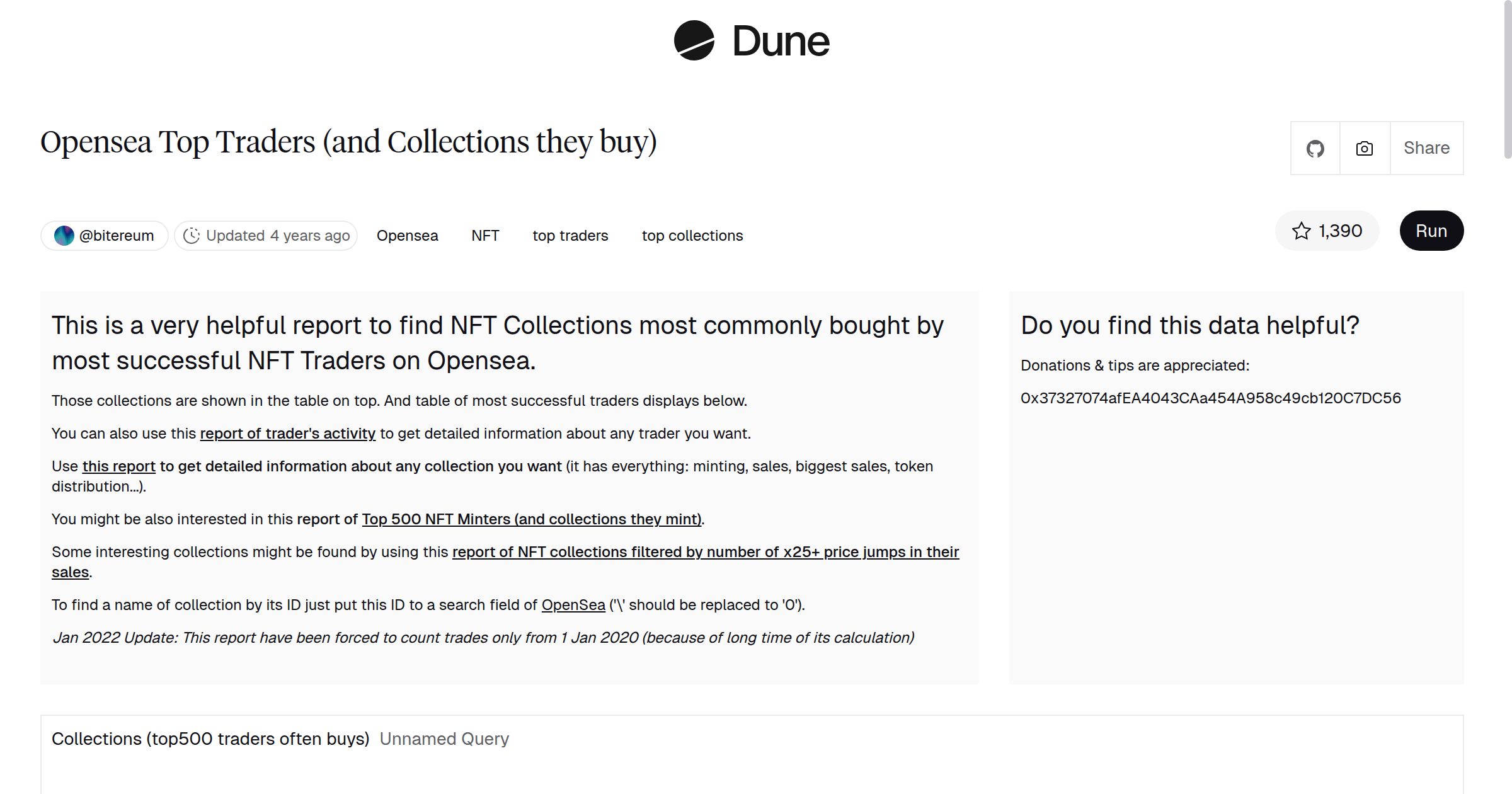Click the 'this report' collection details link
This screenshot has height=794, width=1512.
pos(119,466)
